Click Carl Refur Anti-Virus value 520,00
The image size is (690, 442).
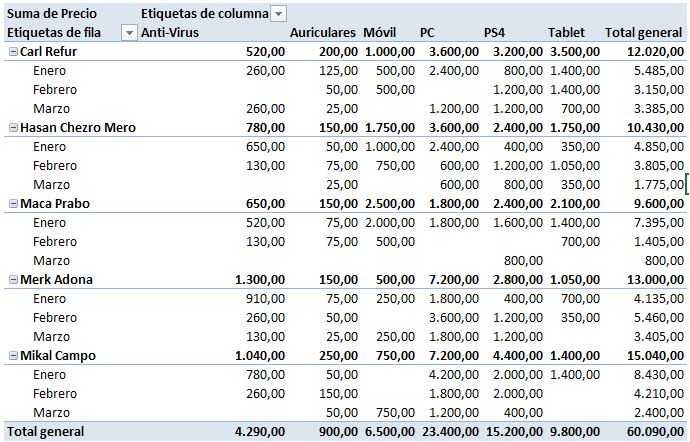point(265,52)
